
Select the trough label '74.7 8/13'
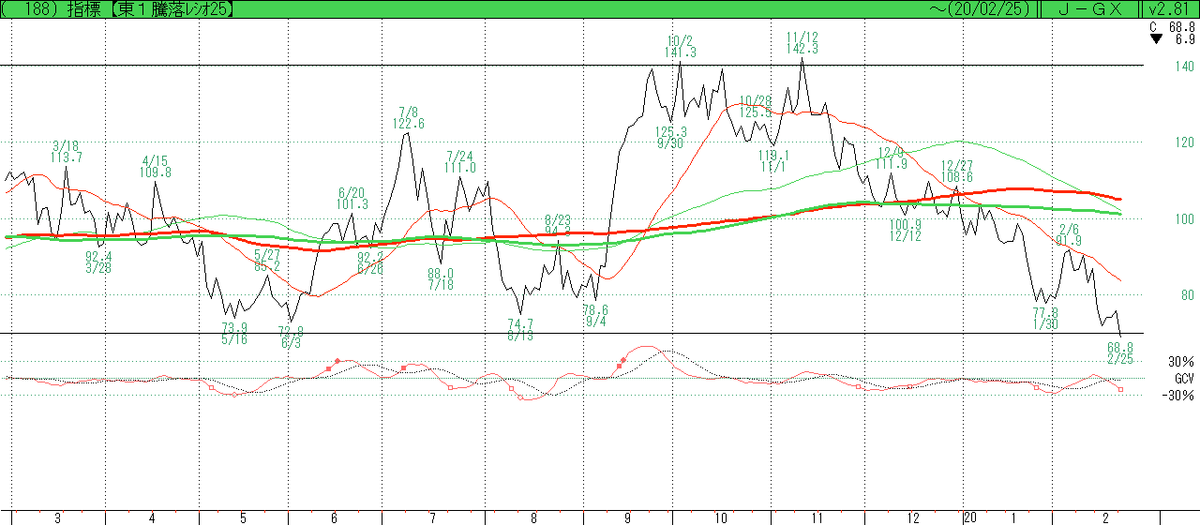[520, 330]
